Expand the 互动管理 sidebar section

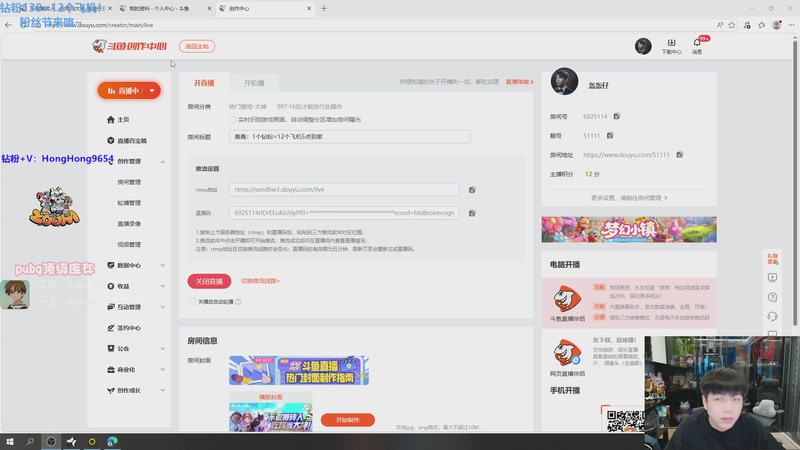[163, 307]
